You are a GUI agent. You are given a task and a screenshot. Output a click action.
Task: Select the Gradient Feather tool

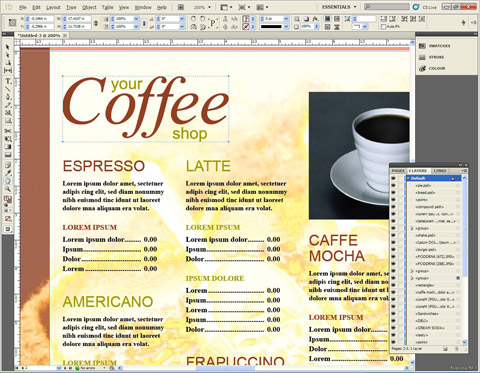pos(7,155)
